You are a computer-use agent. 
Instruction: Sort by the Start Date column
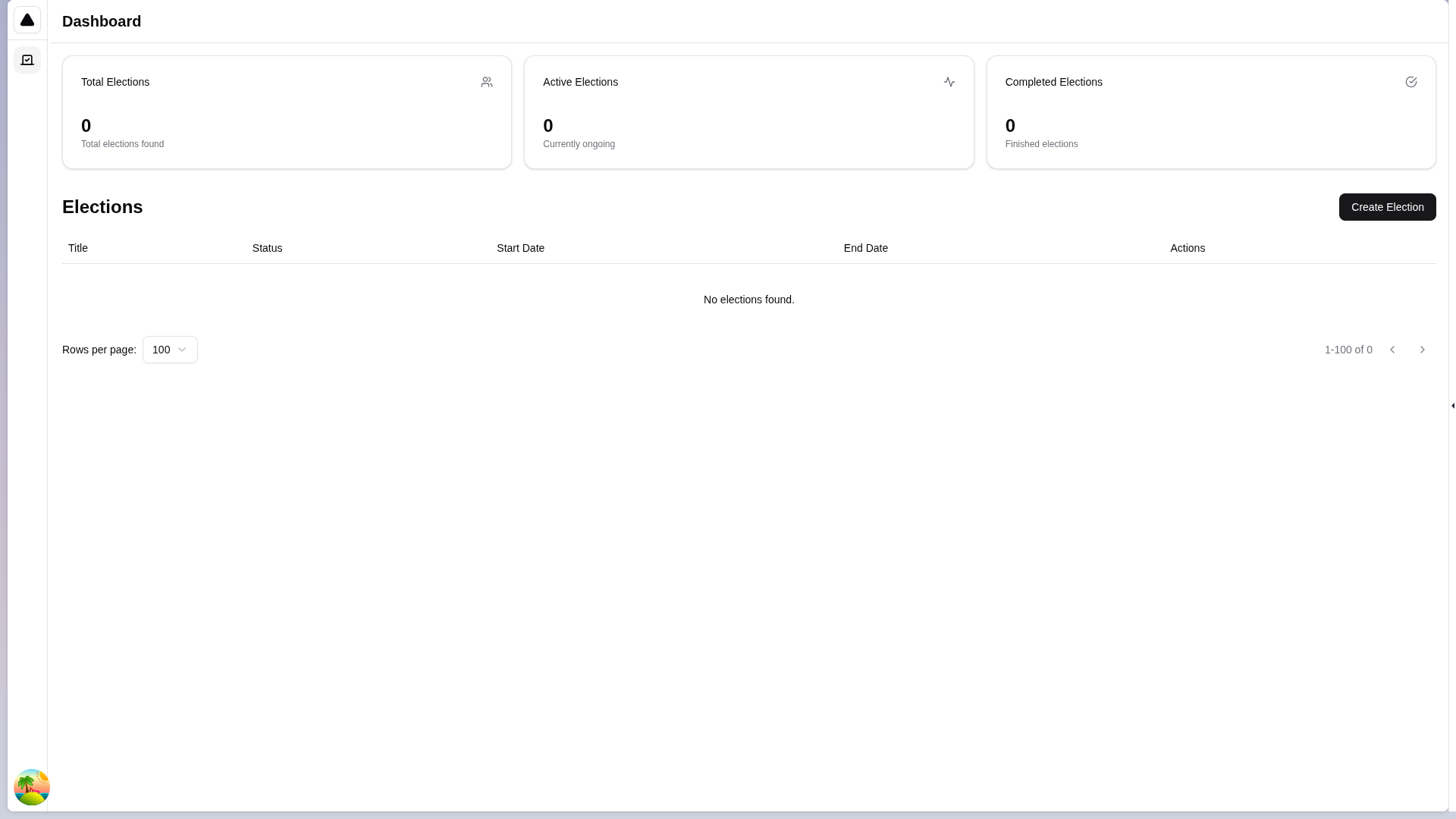point(520,248)
